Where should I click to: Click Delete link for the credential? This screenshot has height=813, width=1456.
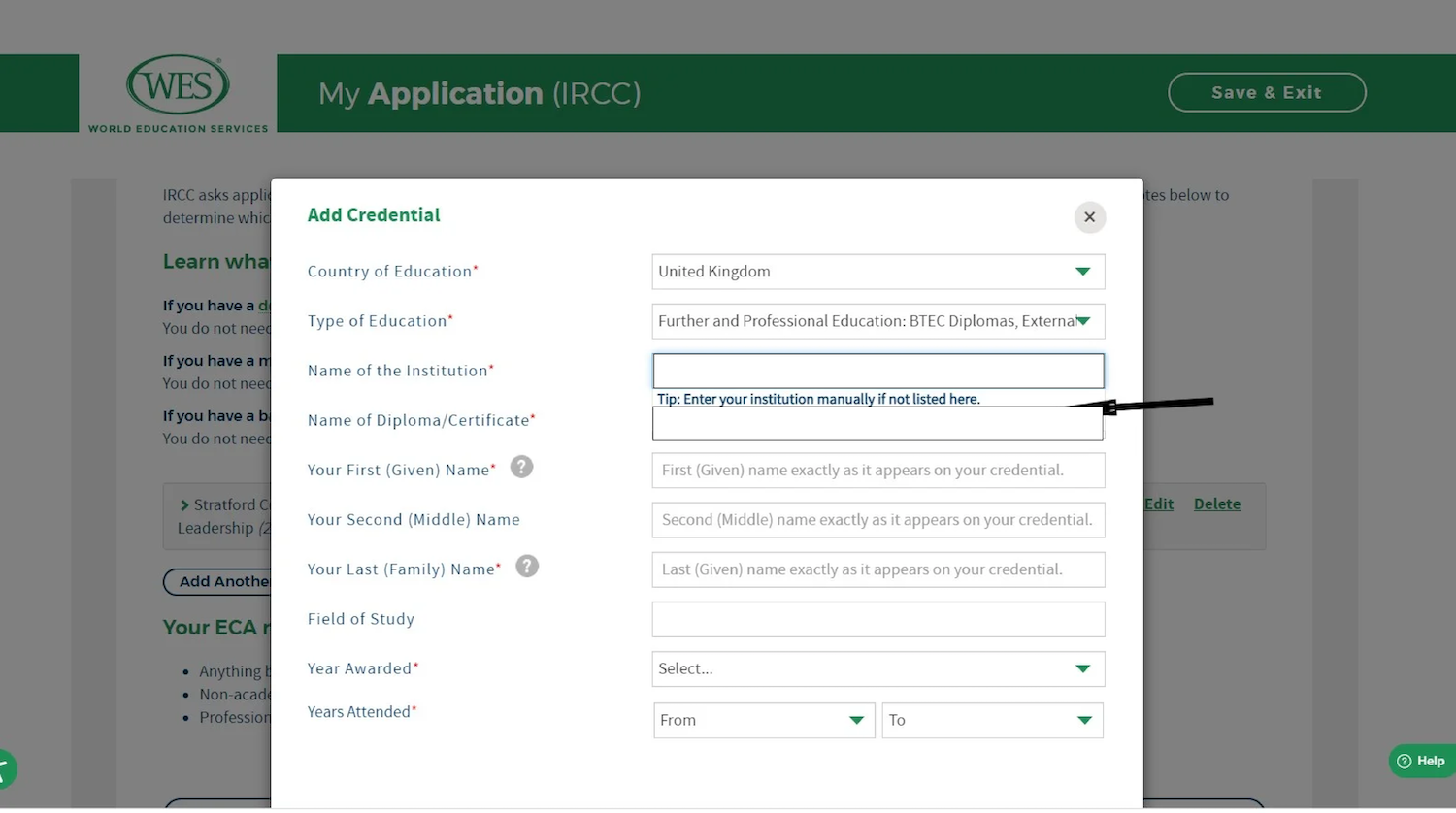1217,504
